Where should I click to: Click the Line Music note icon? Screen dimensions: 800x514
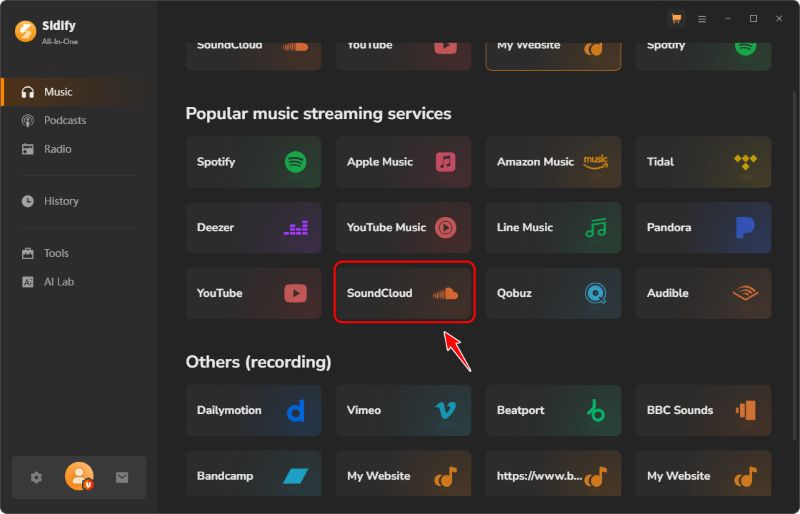click(x=596, y=228)
